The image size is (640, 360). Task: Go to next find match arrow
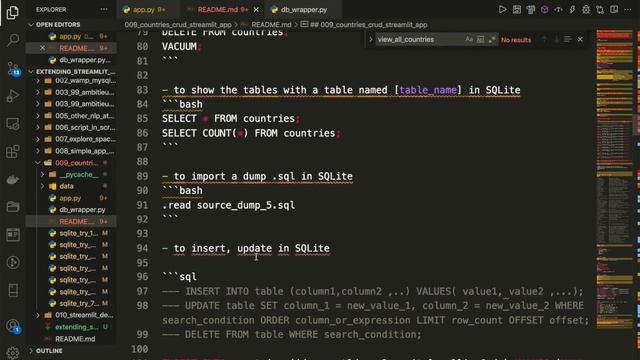pyautogui.click(x=556, y=39)
